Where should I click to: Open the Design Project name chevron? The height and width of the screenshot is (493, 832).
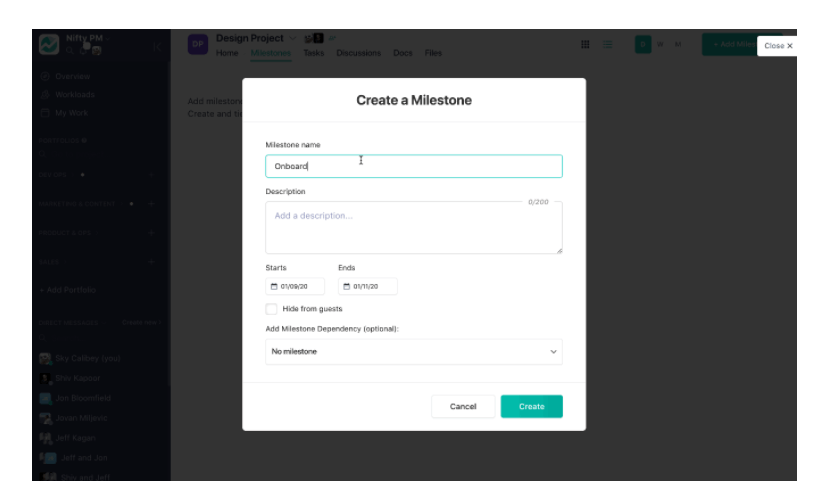click(x=292, y=38)
